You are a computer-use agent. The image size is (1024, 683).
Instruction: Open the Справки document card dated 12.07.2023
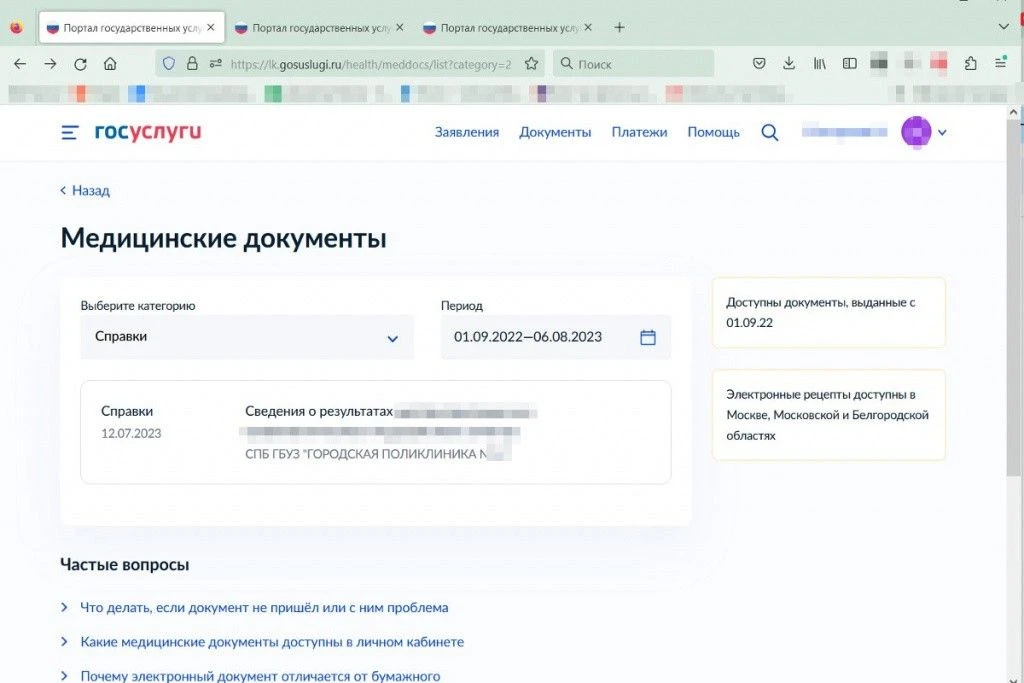pos(376,432)
